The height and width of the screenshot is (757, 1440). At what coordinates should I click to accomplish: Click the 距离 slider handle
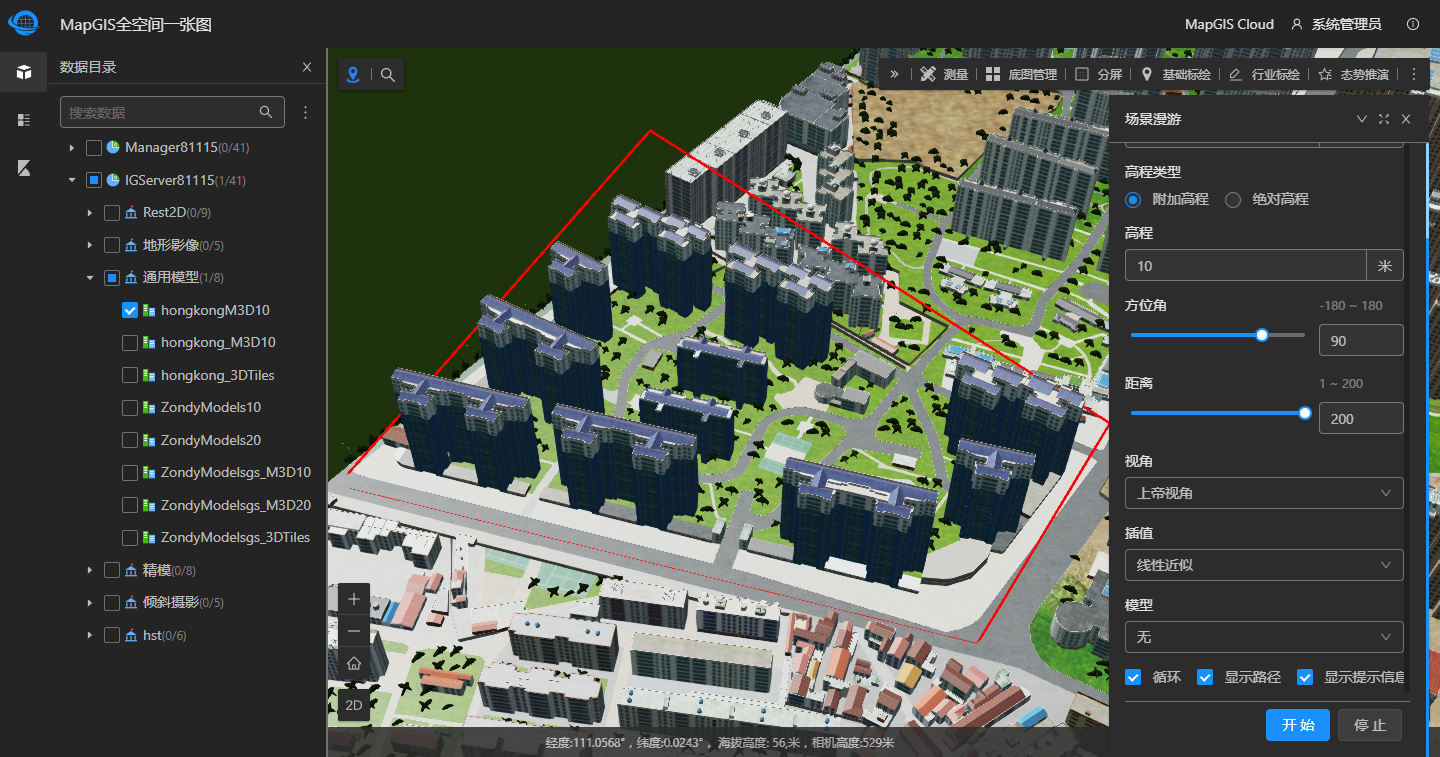point(1305,412)
